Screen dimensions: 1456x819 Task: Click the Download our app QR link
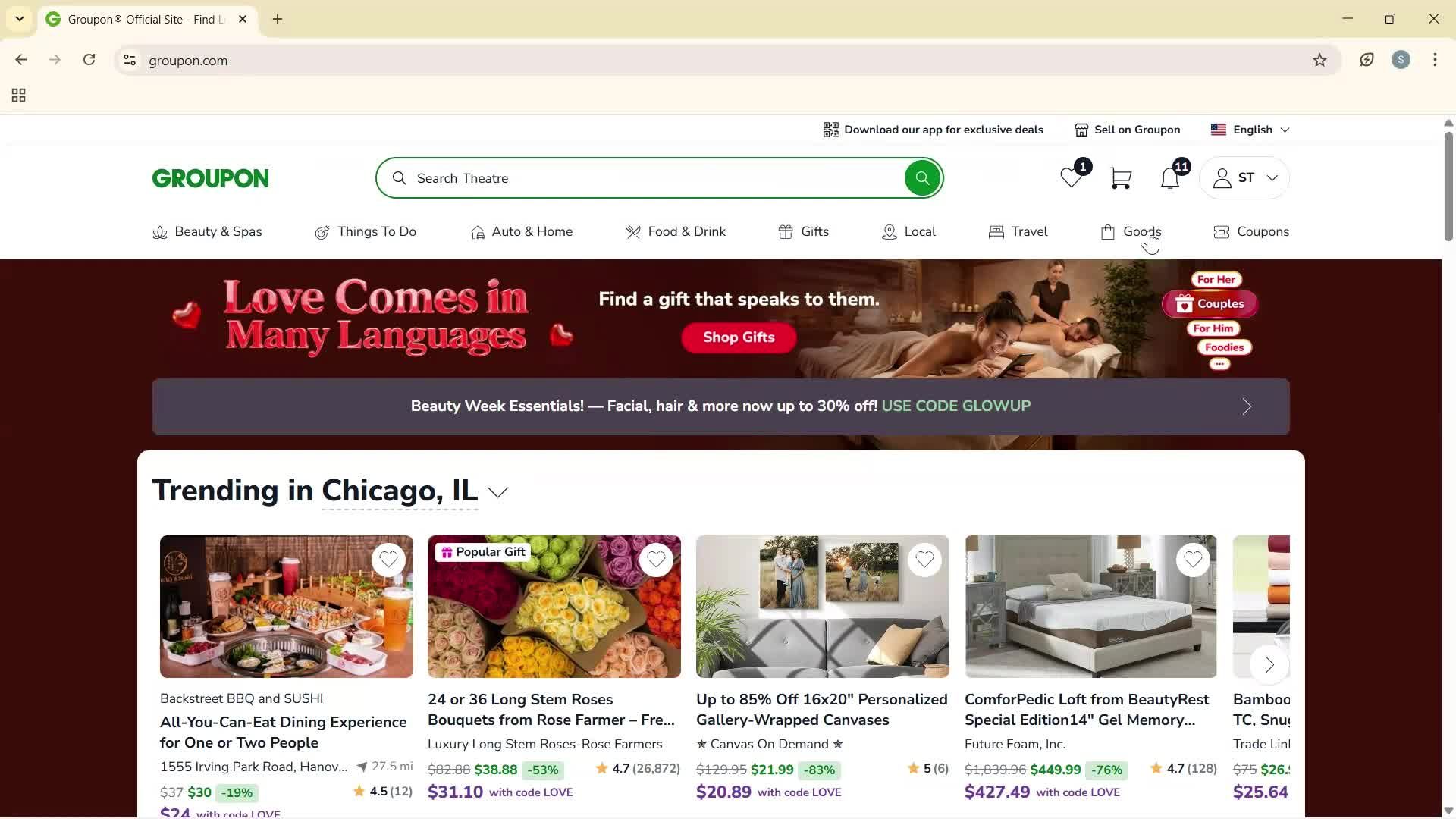coord(933,130)
